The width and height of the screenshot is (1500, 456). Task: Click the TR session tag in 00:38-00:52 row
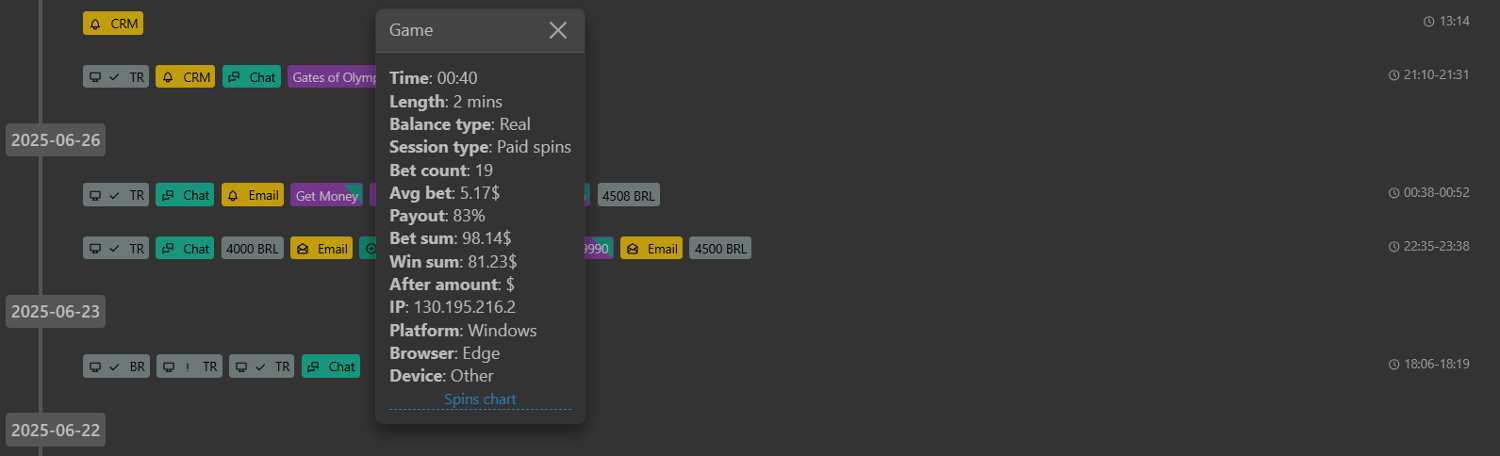(116, 195)
